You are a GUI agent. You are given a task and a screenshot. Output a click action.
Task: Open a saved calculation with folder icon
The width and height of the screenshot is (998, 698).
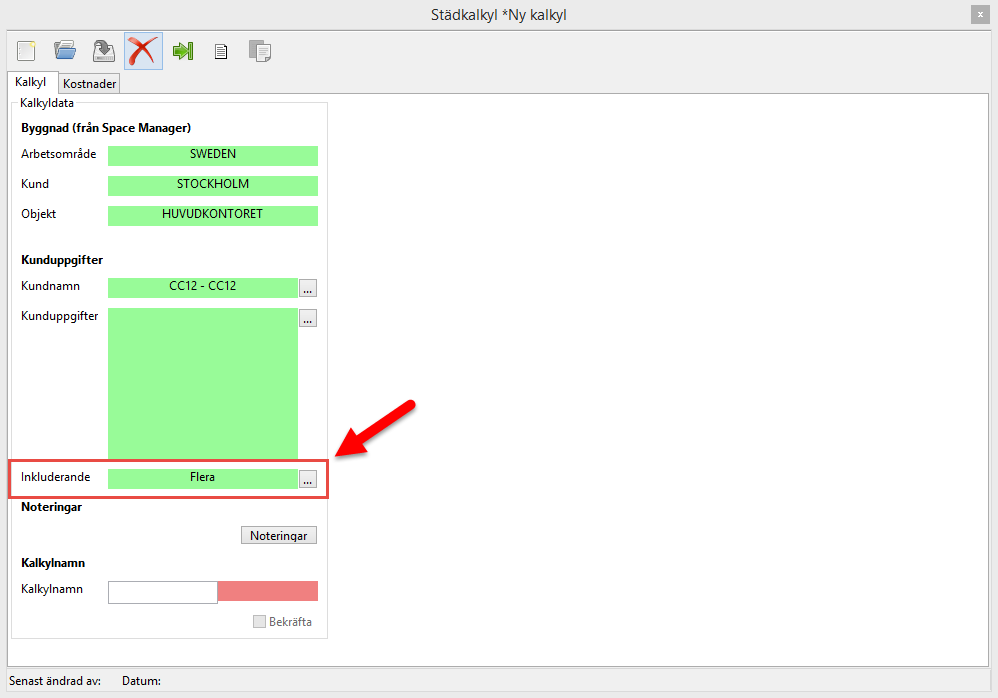click(x=65, y=50)
